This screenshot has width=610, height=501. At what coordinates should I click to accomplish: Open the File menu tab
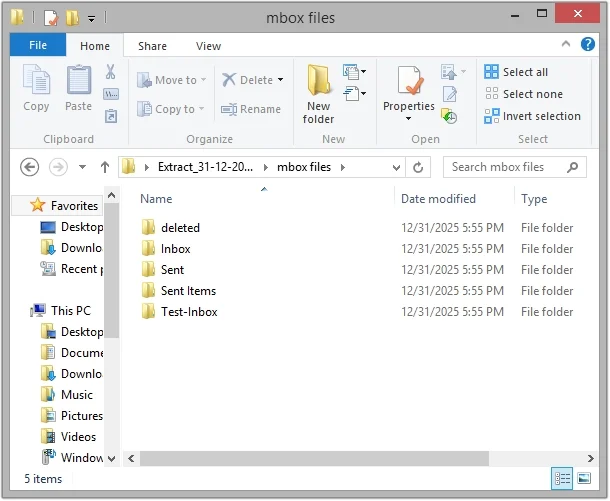tap(38, 45)
